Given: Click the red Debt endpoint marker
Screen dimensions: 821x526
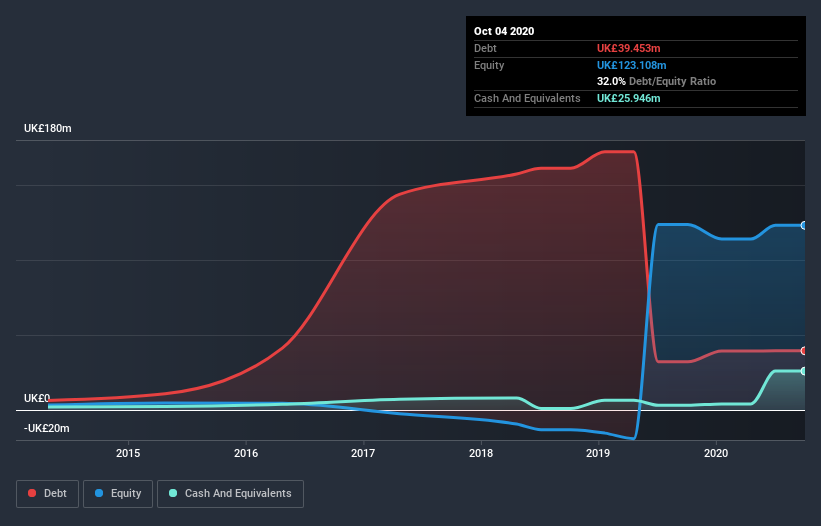Looking at the screenshot, I should point(804,351).
